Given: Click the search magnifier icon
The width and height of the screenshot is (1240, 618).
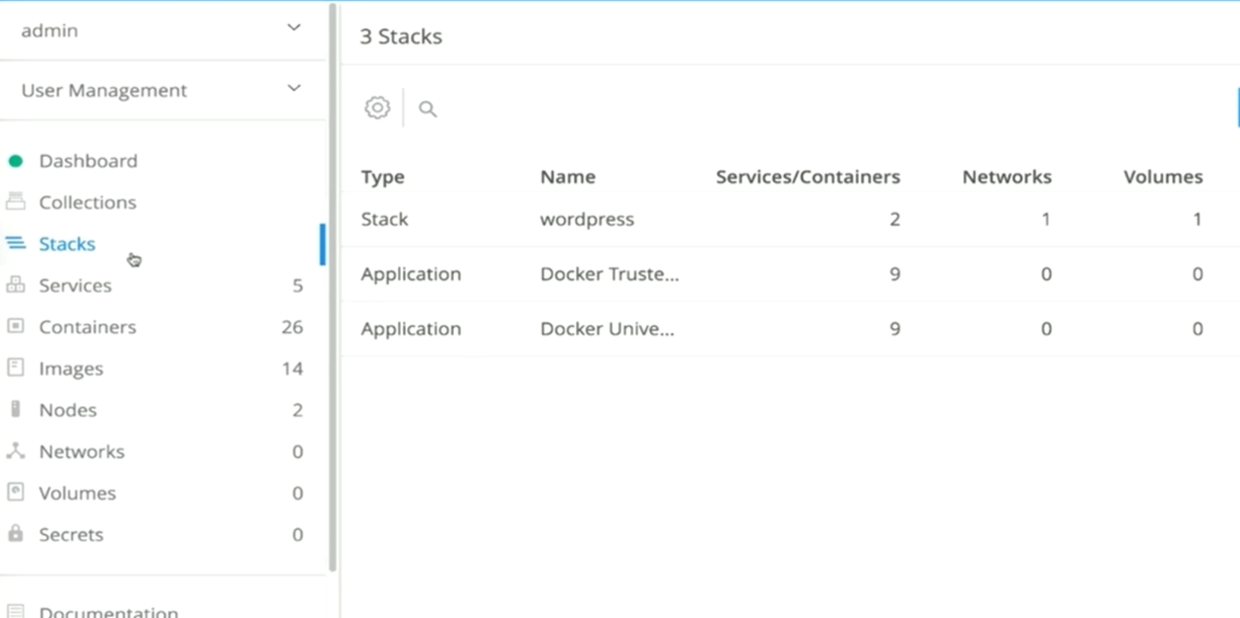Looking at the screenshot, I should point(428,109).
